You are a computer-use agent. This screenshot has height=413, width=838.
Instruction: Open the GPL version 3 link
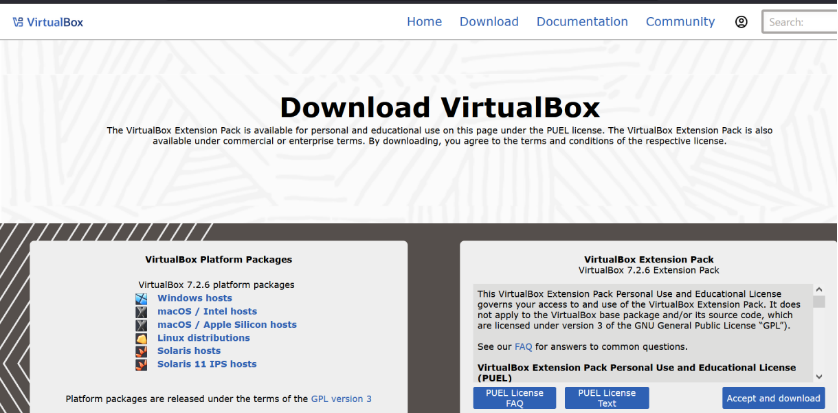[x=341, y=399]
